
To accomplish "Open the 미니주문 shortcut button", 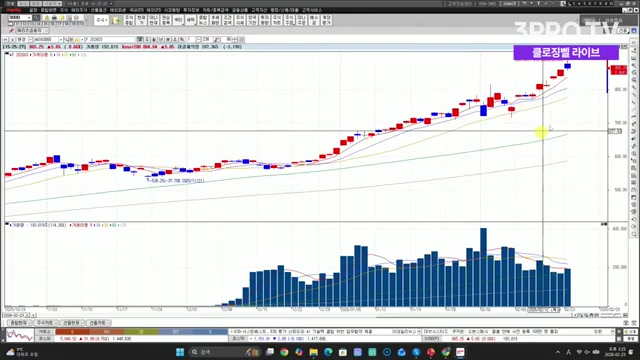I will pyautogui.click(x=302, y=20).
